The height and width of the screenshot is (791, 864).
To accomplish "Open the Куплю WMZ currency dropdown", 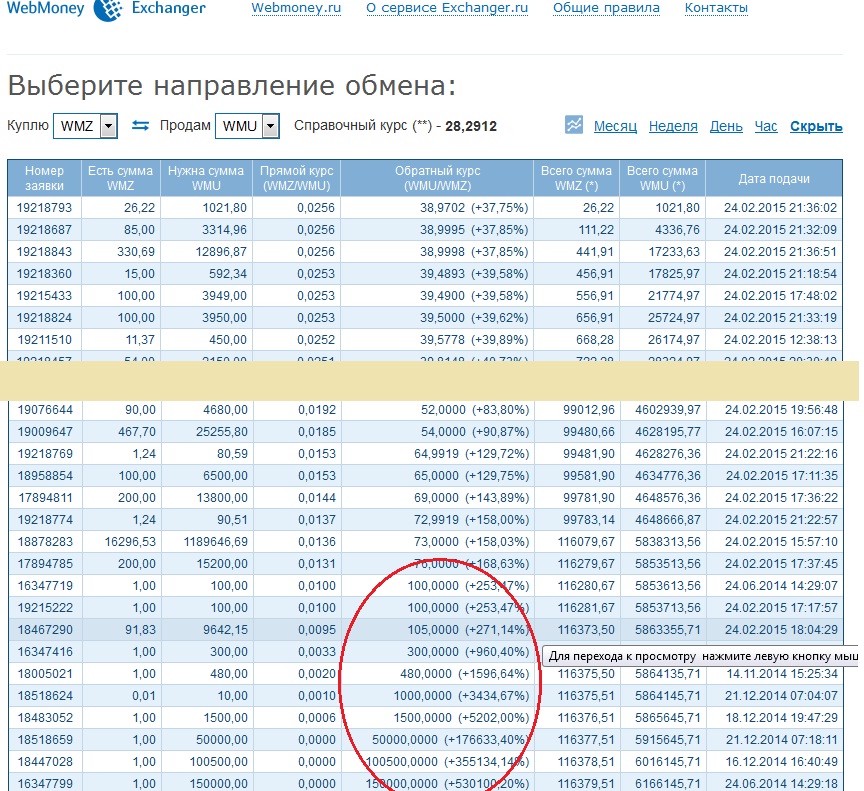I will point(108,126).
